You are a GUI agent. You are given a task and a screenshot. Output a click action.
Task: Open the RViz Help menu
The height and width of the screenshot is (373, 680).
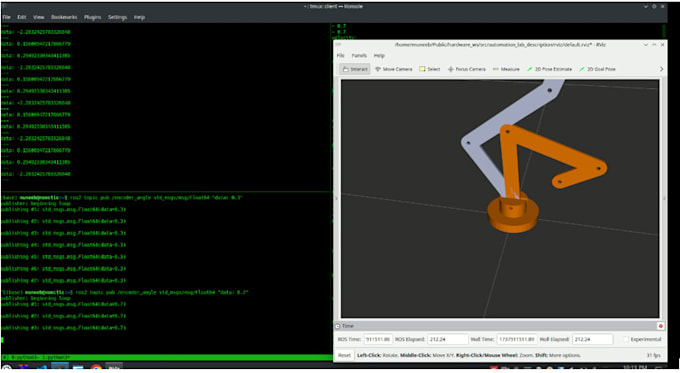[379, 56]
